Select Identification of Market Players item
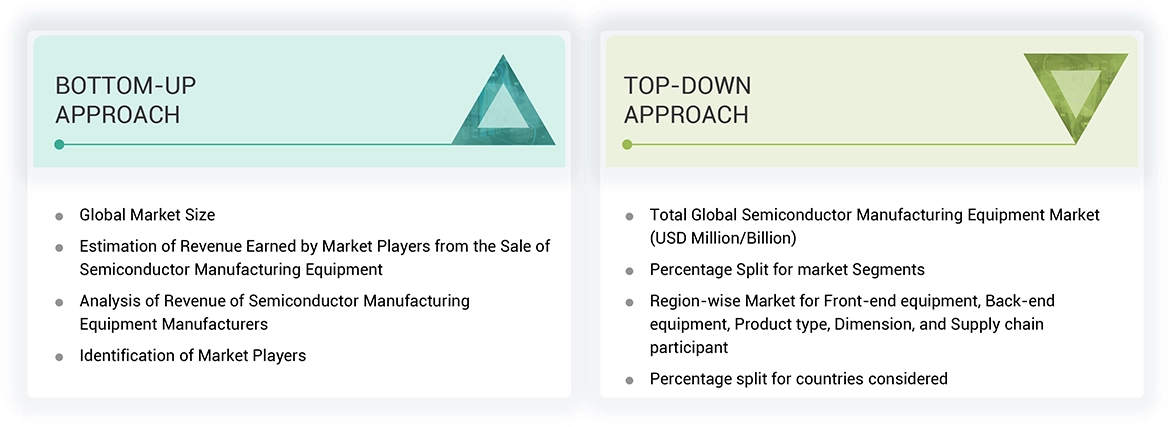This screenshot has width=1170, height=427. 193,355
